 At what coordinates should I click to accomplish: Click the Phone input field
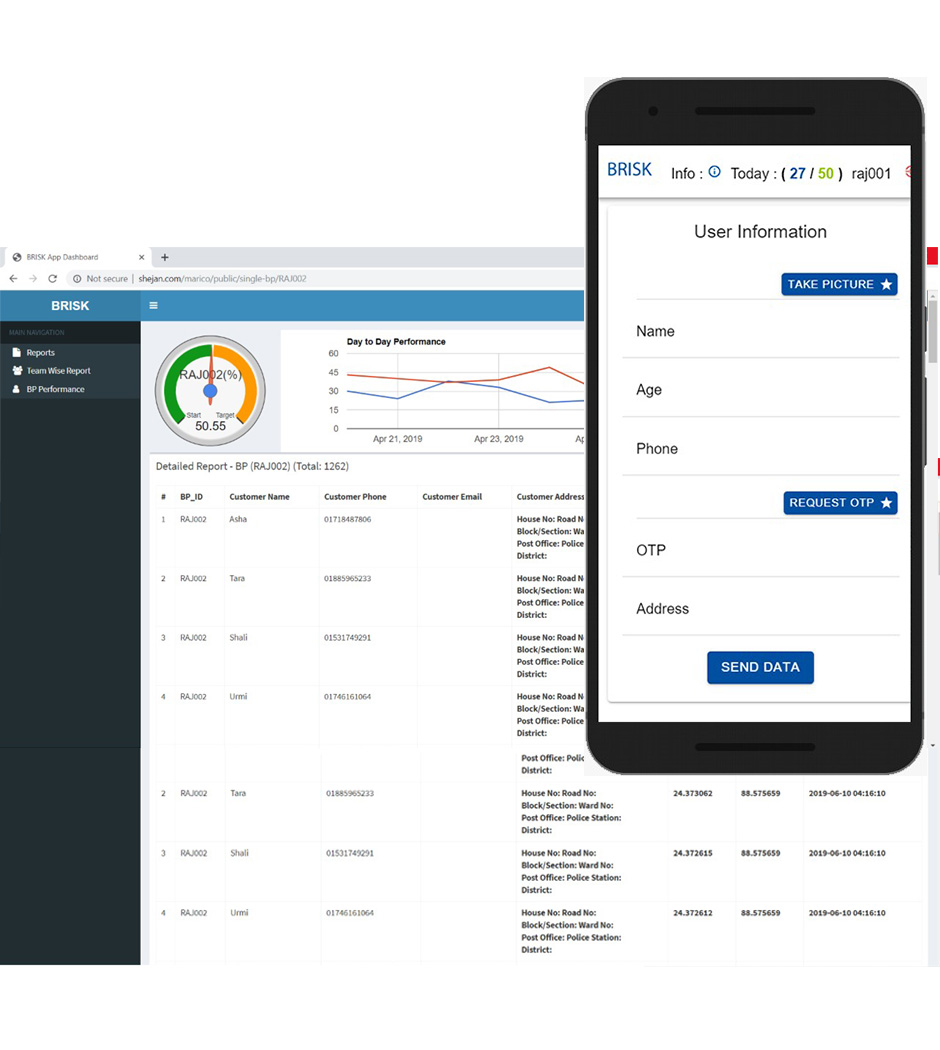pyautogui.click(x=761, y=449)
